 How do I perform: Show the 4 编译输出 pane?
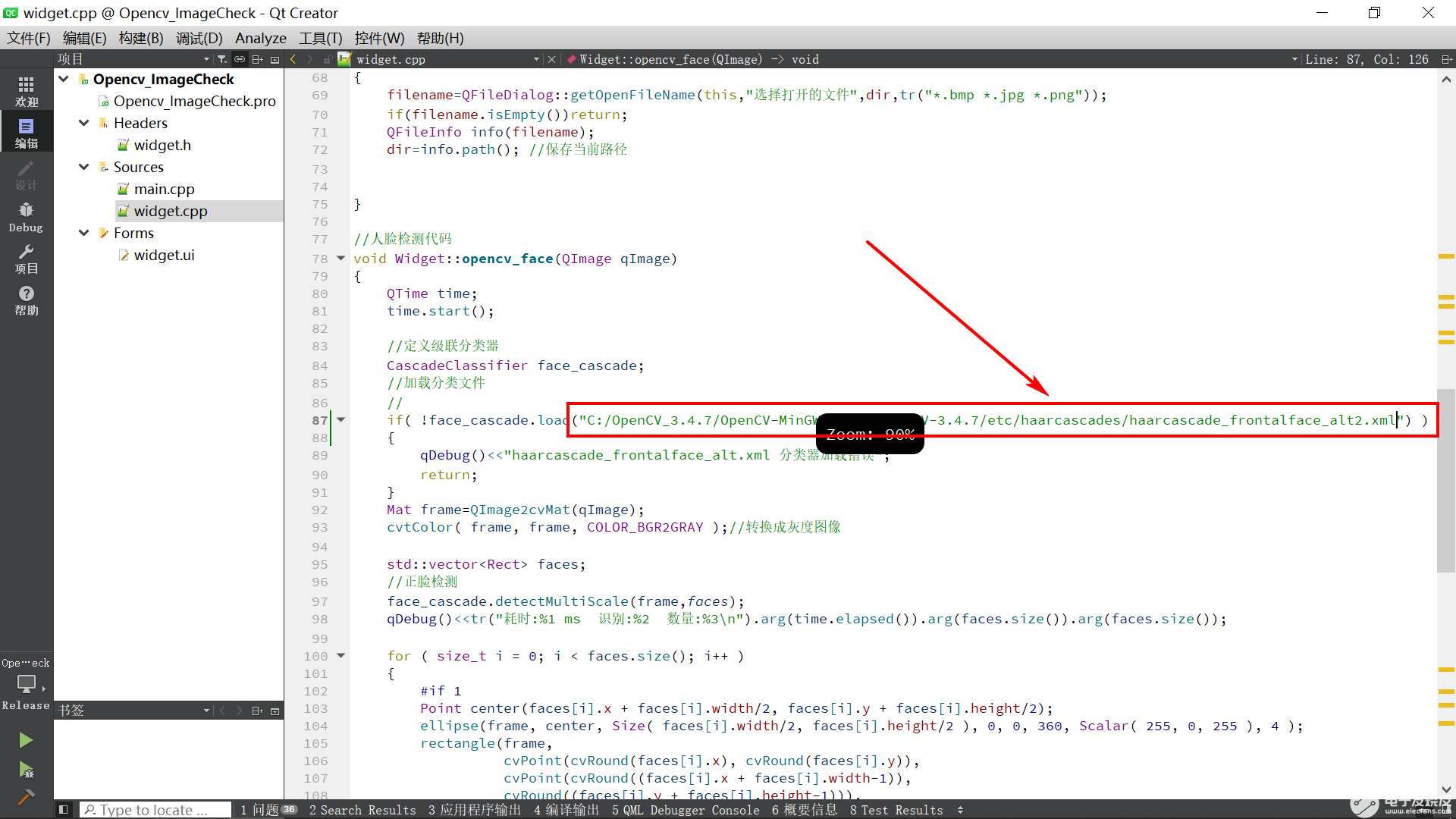[x=566, y=810]
